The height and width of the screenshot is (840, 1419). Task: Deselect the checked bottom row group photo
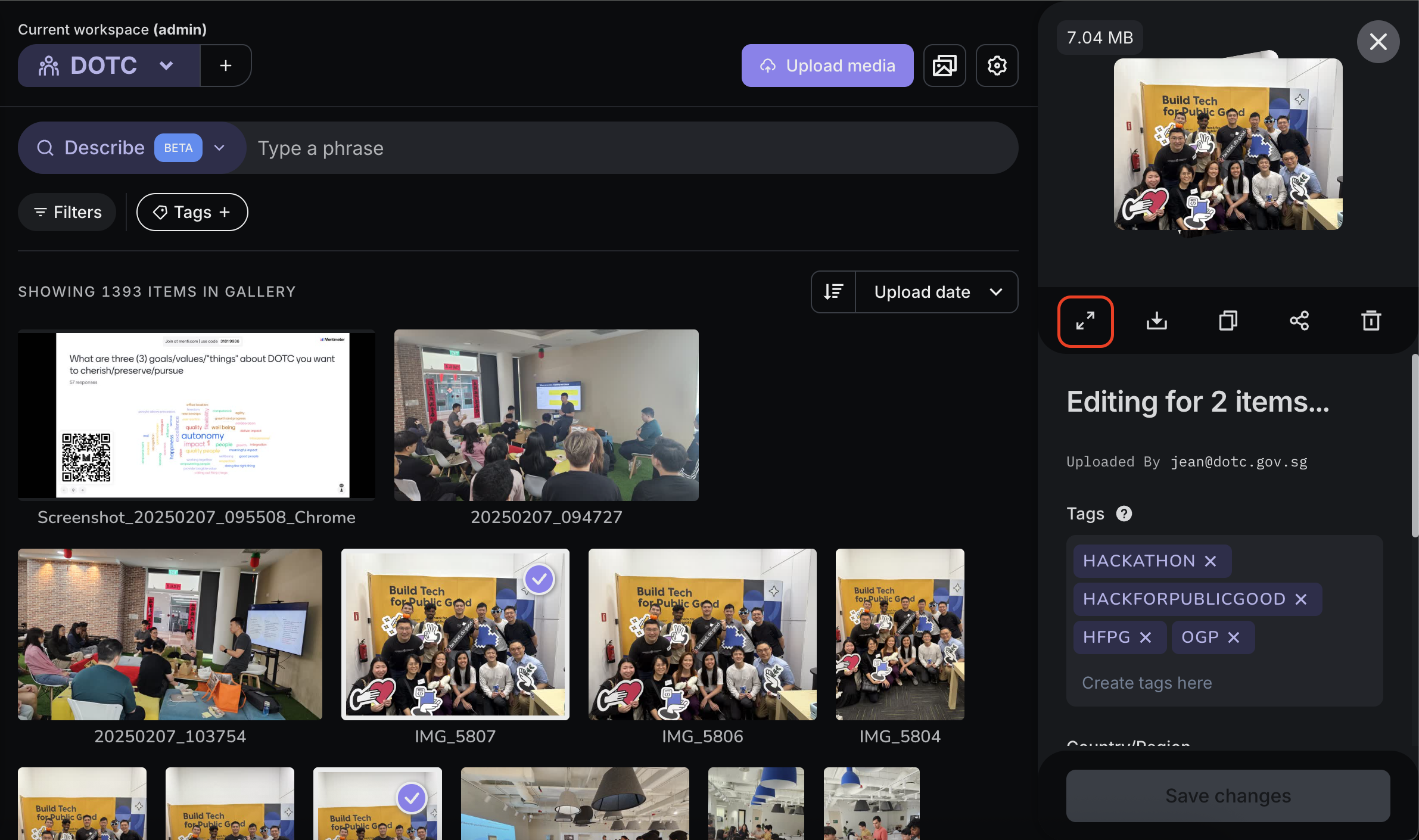click(x=412, y=798)
